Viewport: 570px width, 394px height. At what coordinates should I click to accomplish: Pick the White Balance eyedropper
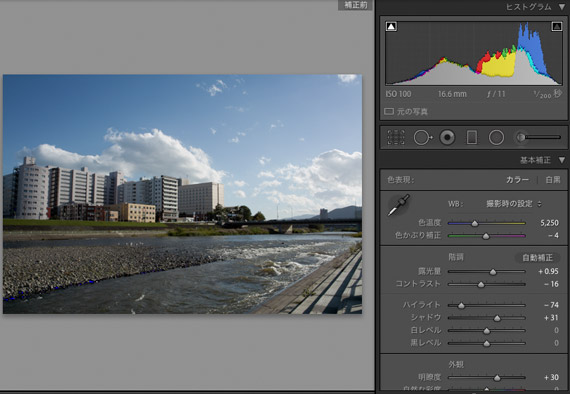click(398, 205)
